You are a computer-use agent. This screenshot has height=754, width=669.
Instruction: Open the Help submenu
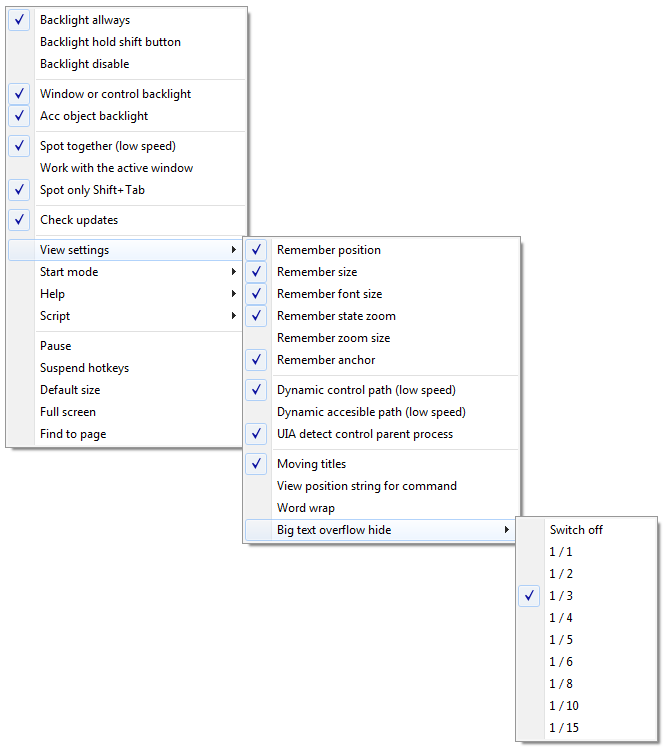[x=127, y=294]
